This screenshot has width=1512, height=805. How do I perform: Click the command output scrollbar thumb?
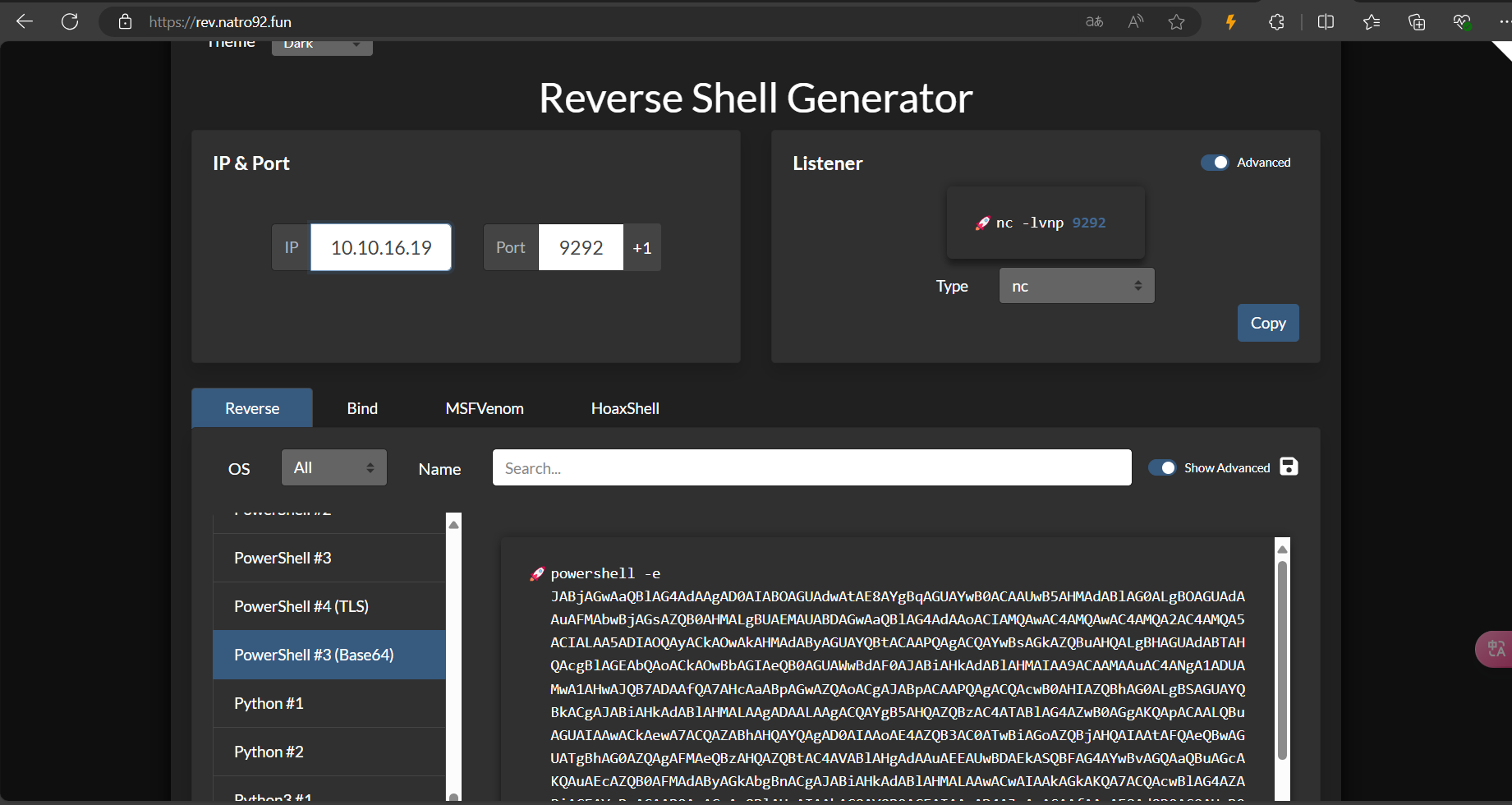pos(1282,660)
